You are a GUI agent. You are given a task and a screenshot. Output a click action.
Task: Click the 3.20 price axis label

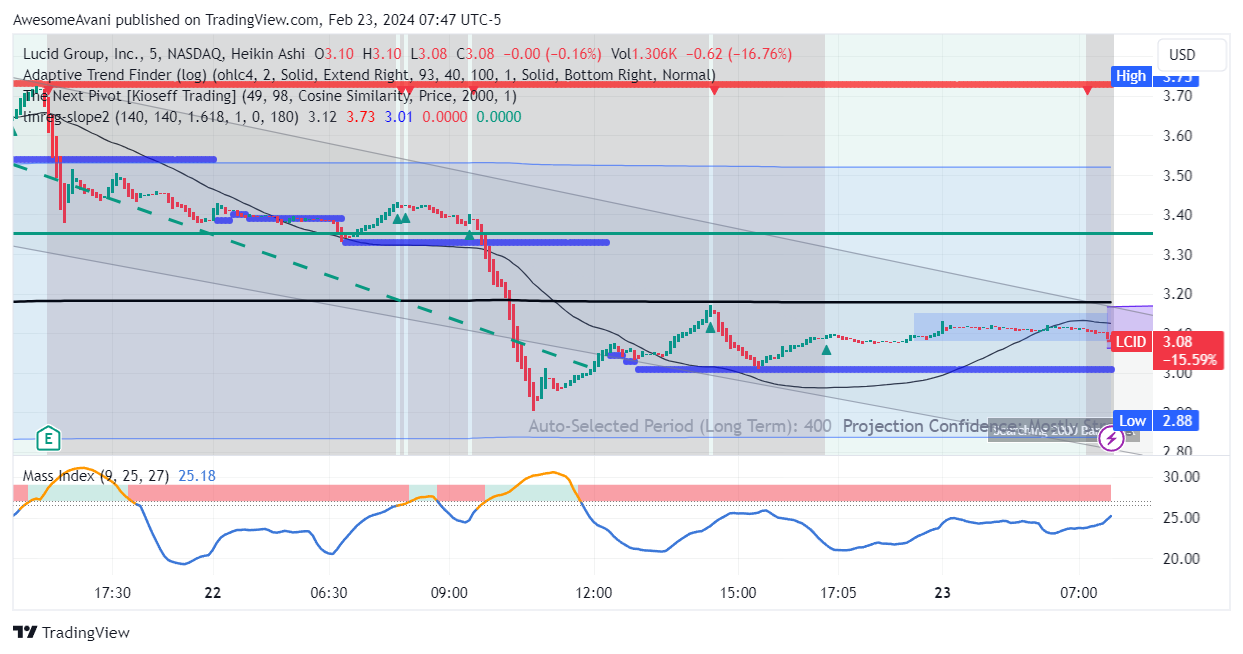(1176, 293)
